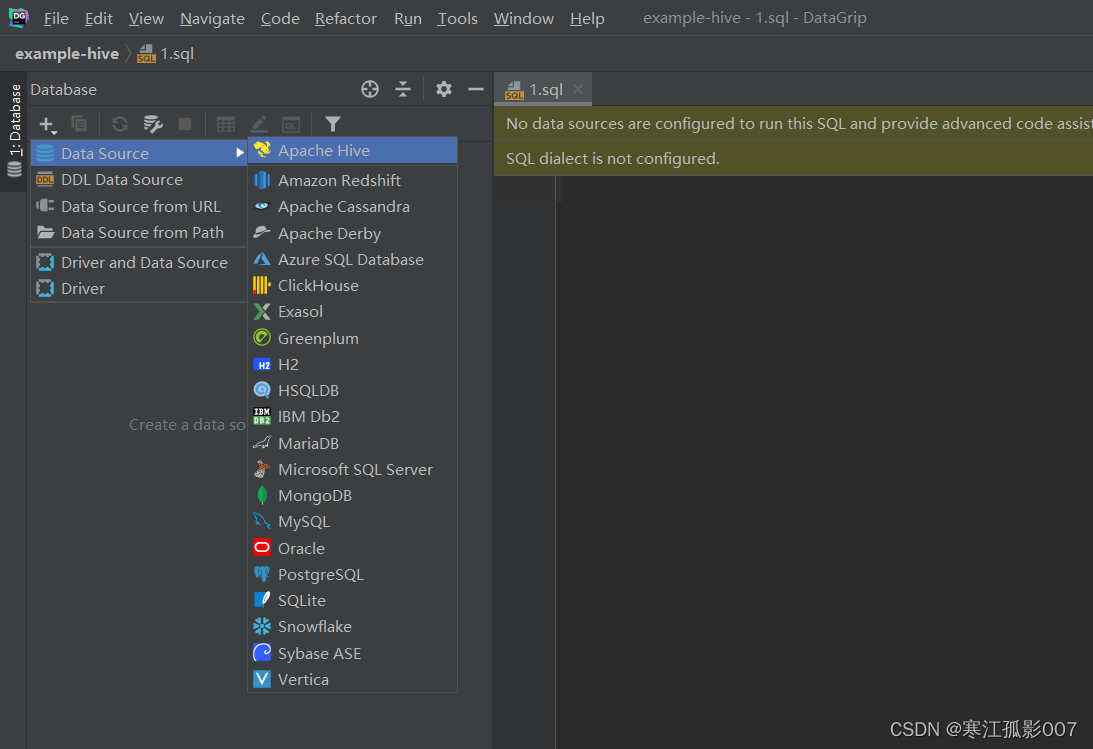Click example-hive in the breadcrumb
Screen dimensions: 1093x749
[x=67, y=54]
